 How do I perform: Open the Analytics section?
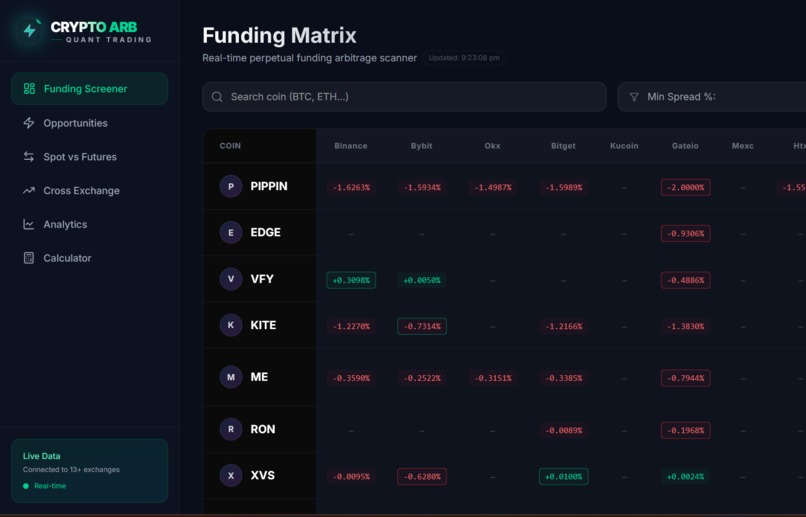pos(89,224)
